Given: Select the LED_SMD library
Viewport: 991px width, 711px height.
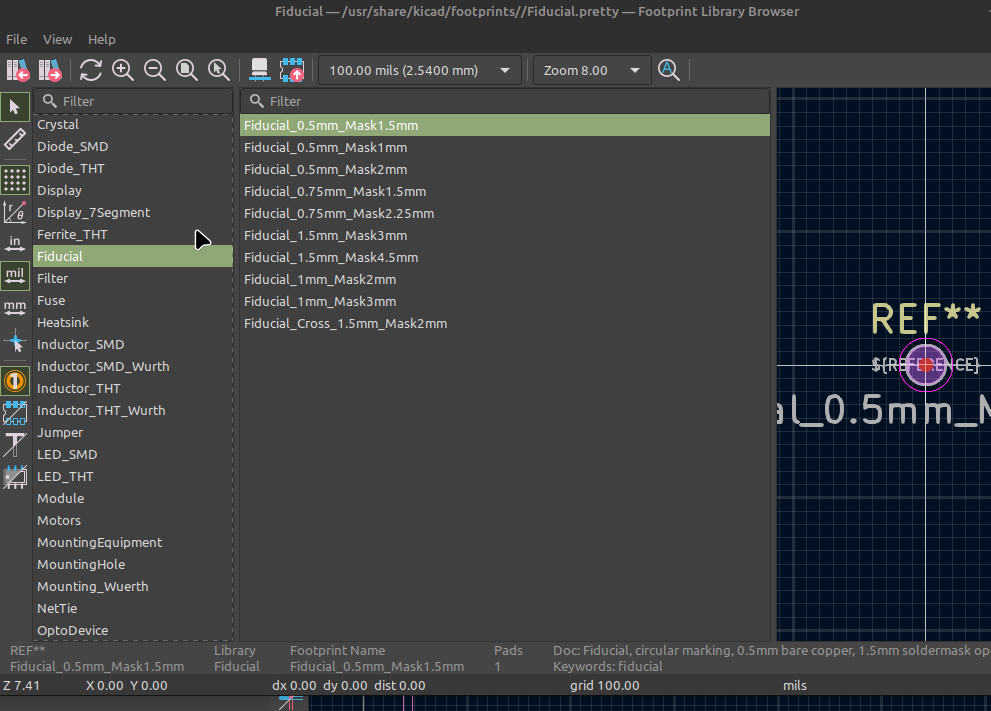Looking at the screenshot, I should (67, 454).
